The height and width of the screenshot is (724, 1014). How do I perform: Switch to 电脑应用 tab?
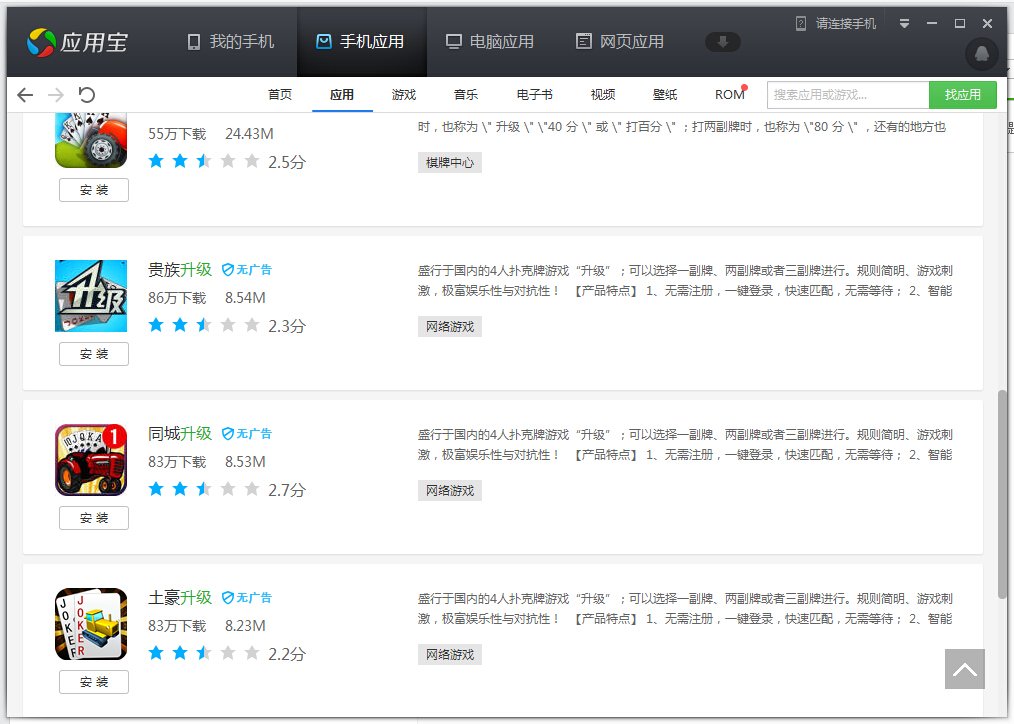tap(489, 42)
